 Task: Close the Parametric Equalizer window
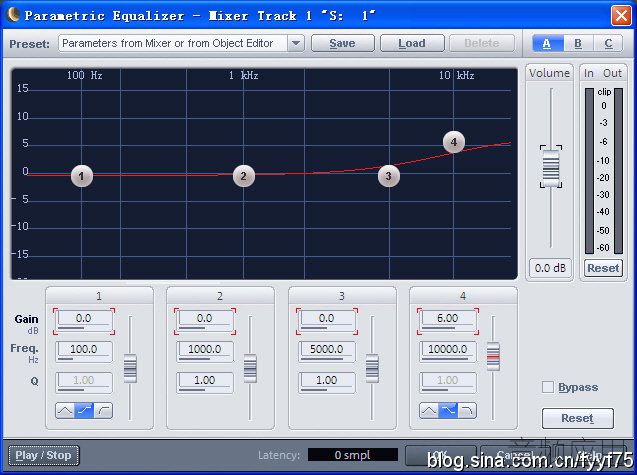(x=621, y=15)
